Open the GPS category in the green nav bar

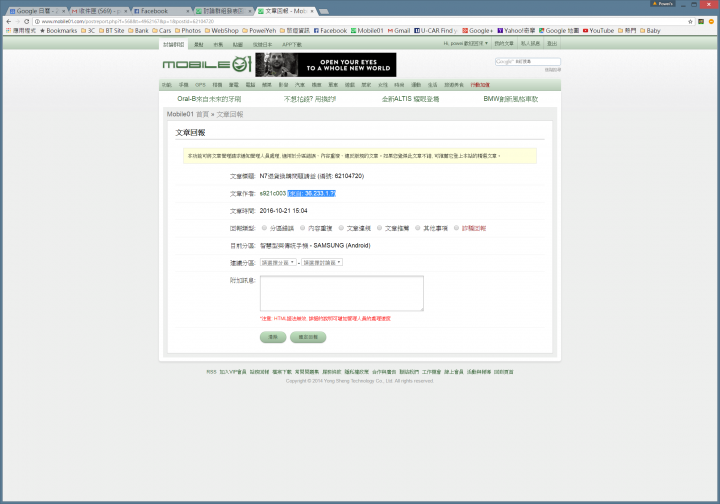point(200,85)
